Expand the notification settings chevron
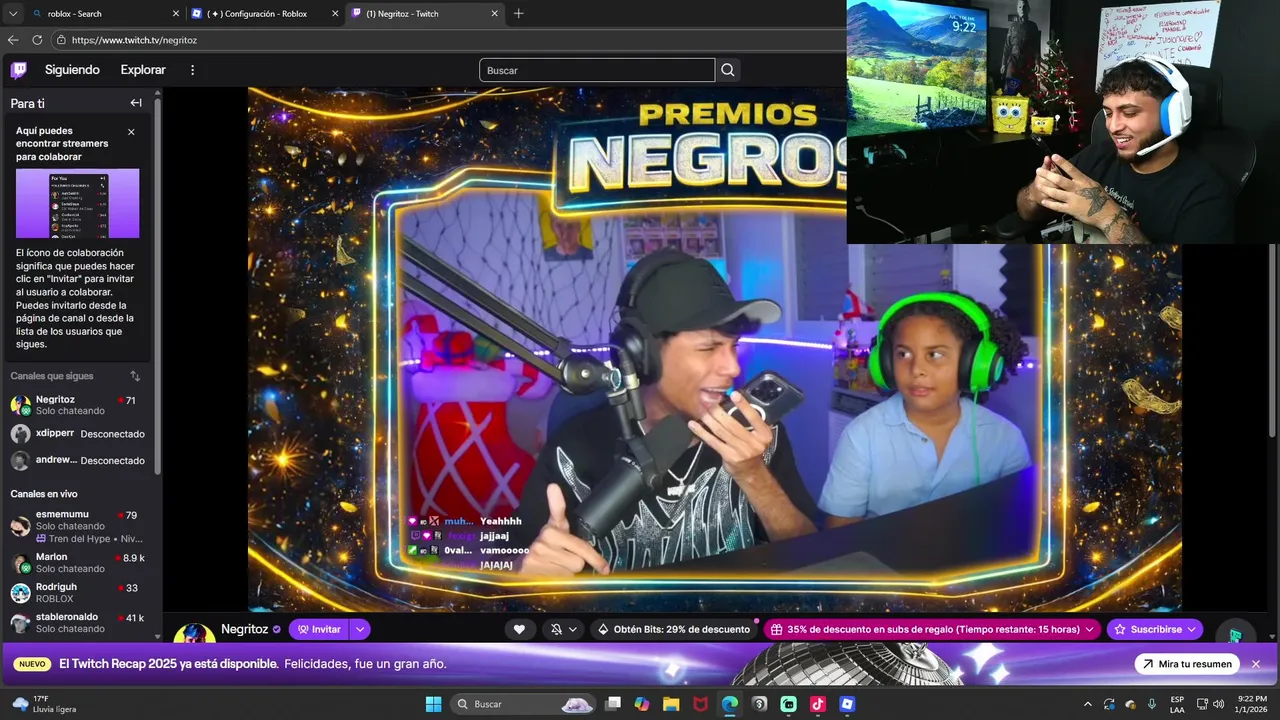 click(x=573, y=629)
